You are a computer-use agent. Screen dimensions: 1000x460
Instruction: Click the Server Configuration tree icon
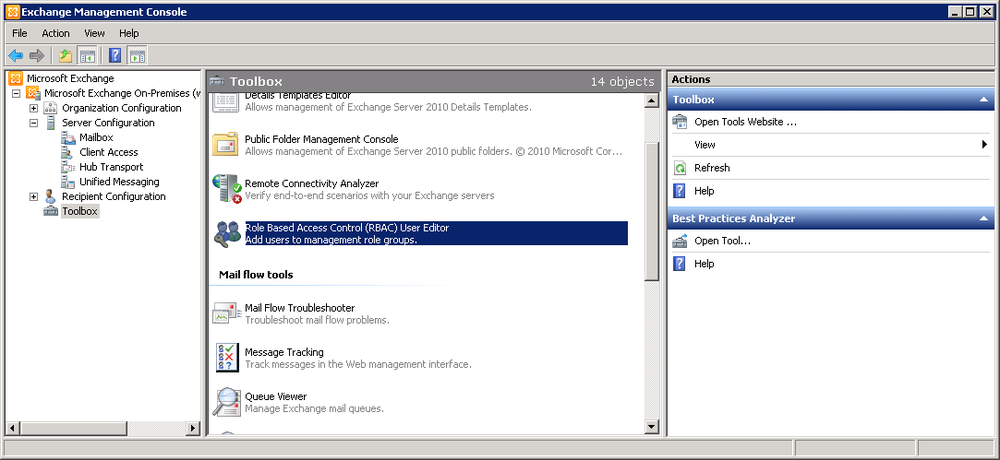tap(50, 122)
